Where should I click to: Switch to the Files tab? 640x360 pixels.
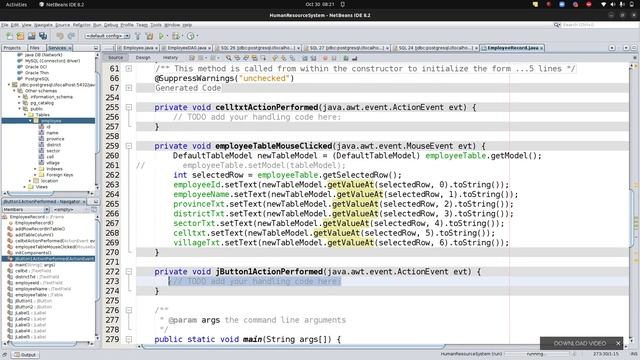[x=35, y=48]
